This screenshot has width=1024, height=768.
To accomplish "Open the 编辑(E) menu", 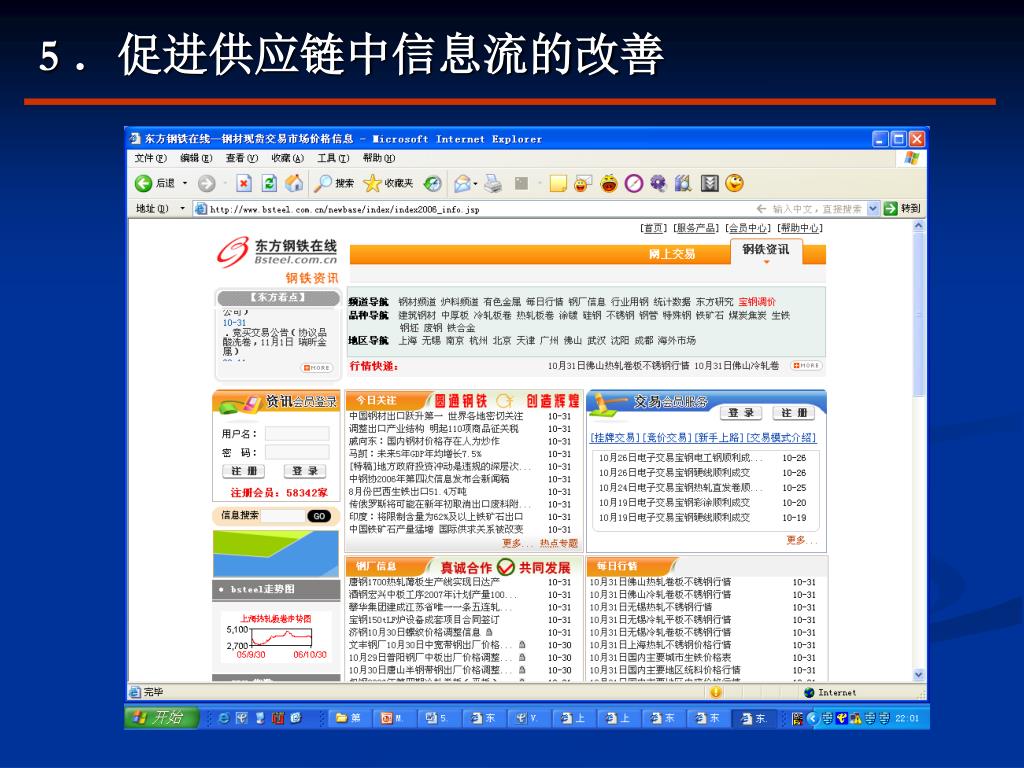I will 196,158.
